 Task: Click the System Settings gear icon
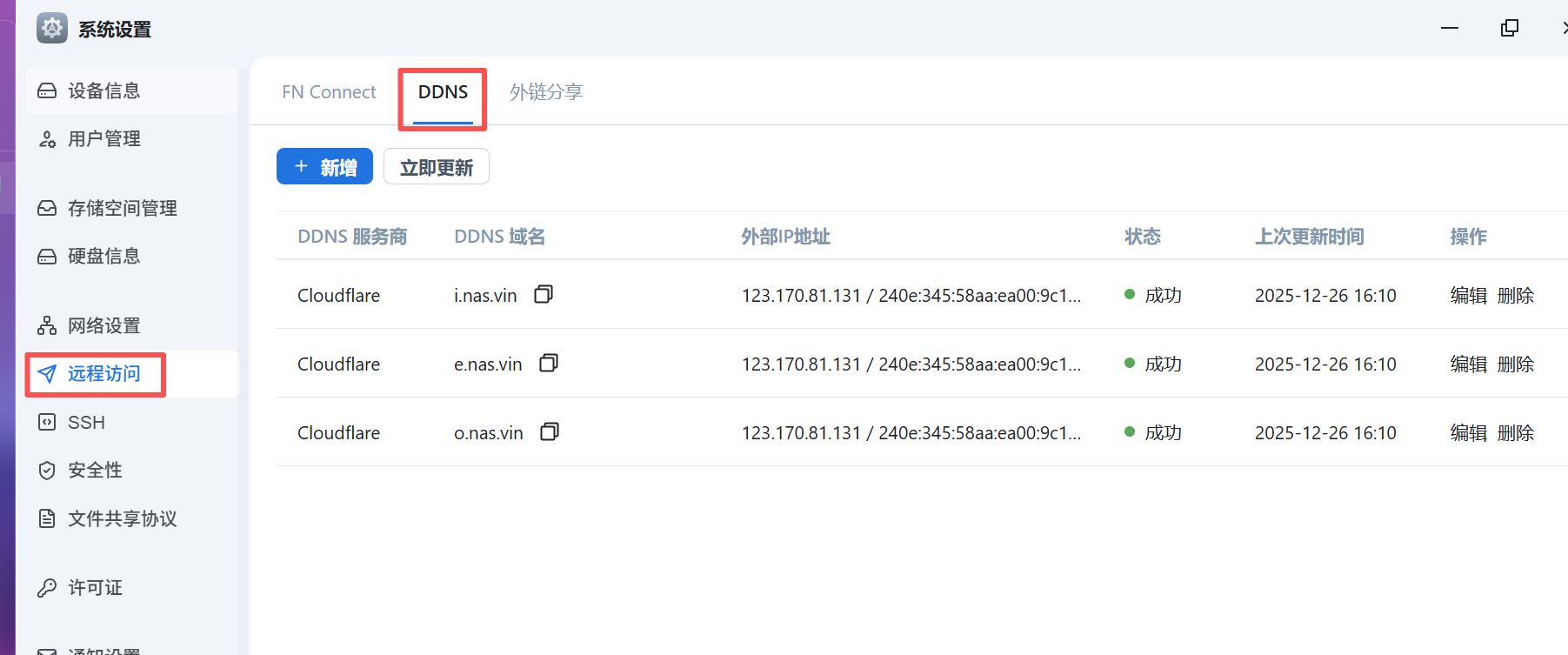pyautogui.click(x=52, y=28)
